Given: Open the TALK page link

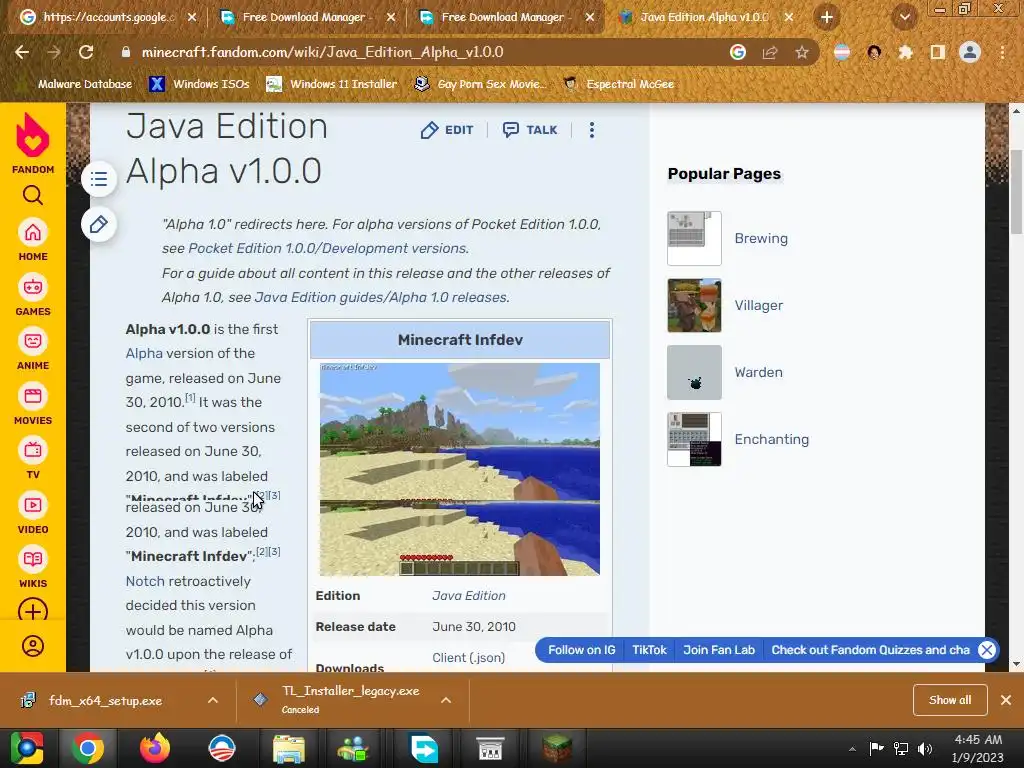Looking at the screenshot, I should pos(530,130).
